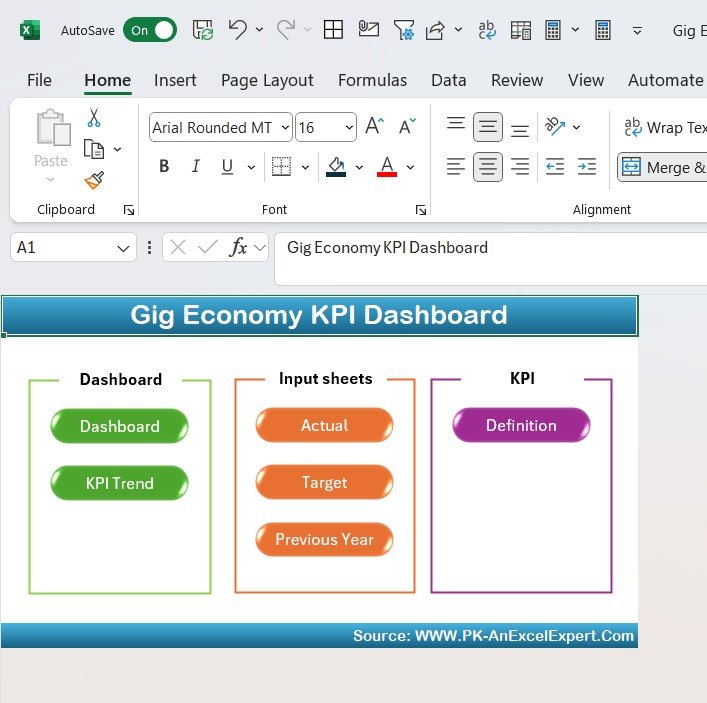Click the Orientation text angle icon

tap(554, 126)
